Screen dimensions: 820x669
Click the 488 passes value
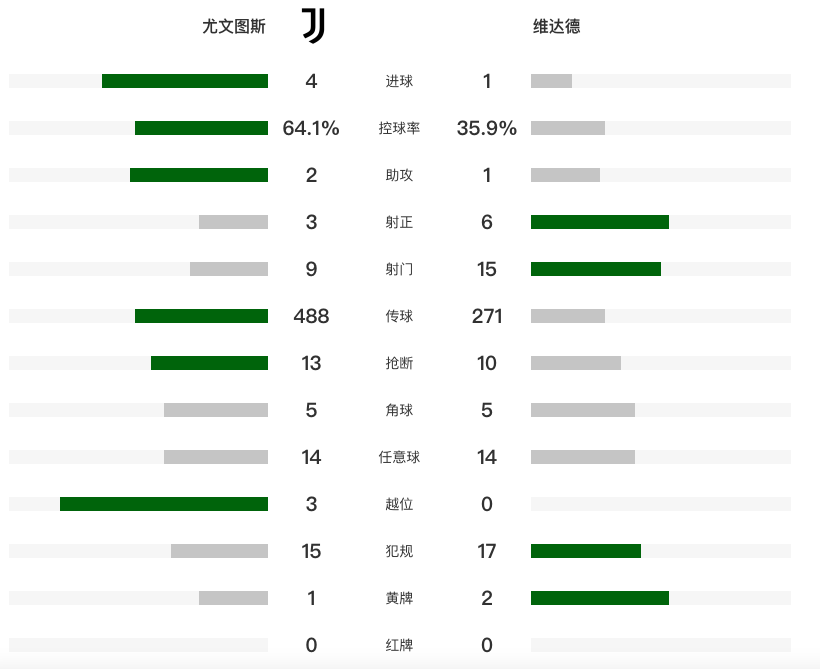pos(311,316)
